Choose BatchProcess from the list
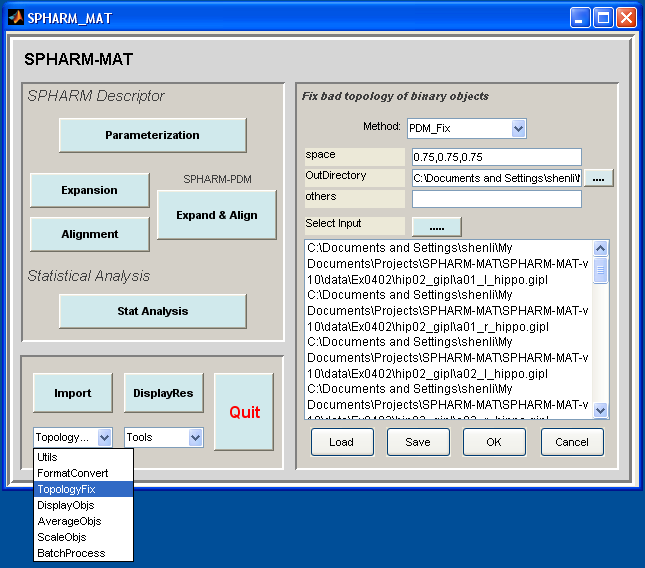Screen dimensions: 645x568 tap(83, 553)
